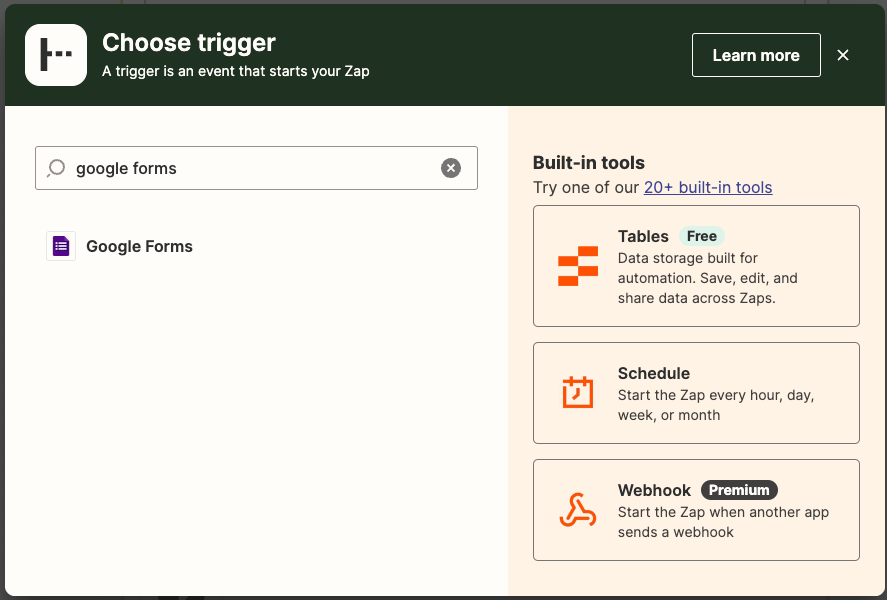Click the Zapier Tables logo inside the card
887x600 pixels.
(x=577, y=266)
